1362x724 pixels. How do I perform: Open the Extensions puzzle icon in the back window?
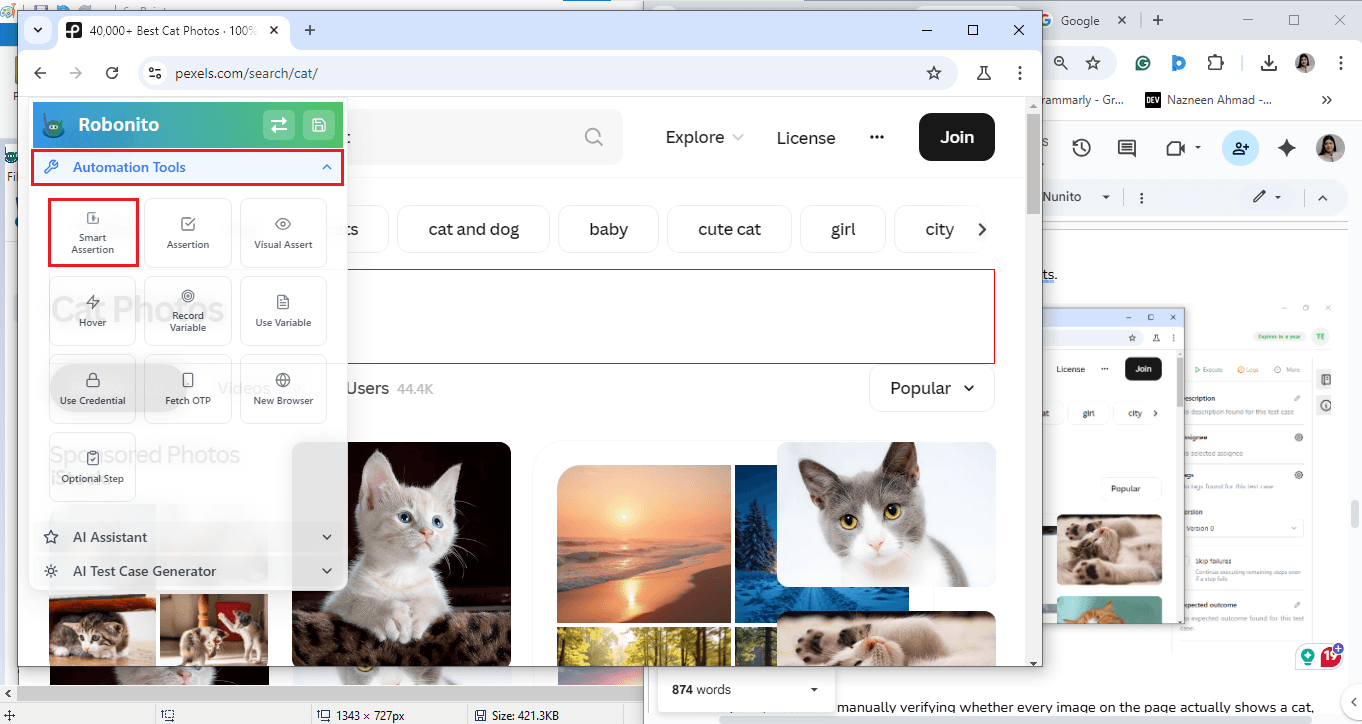[x=1215, y=63]
